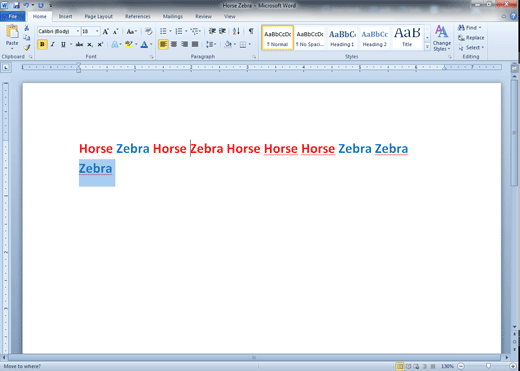Open Bullets list dropdown

(x=170, y=31)
